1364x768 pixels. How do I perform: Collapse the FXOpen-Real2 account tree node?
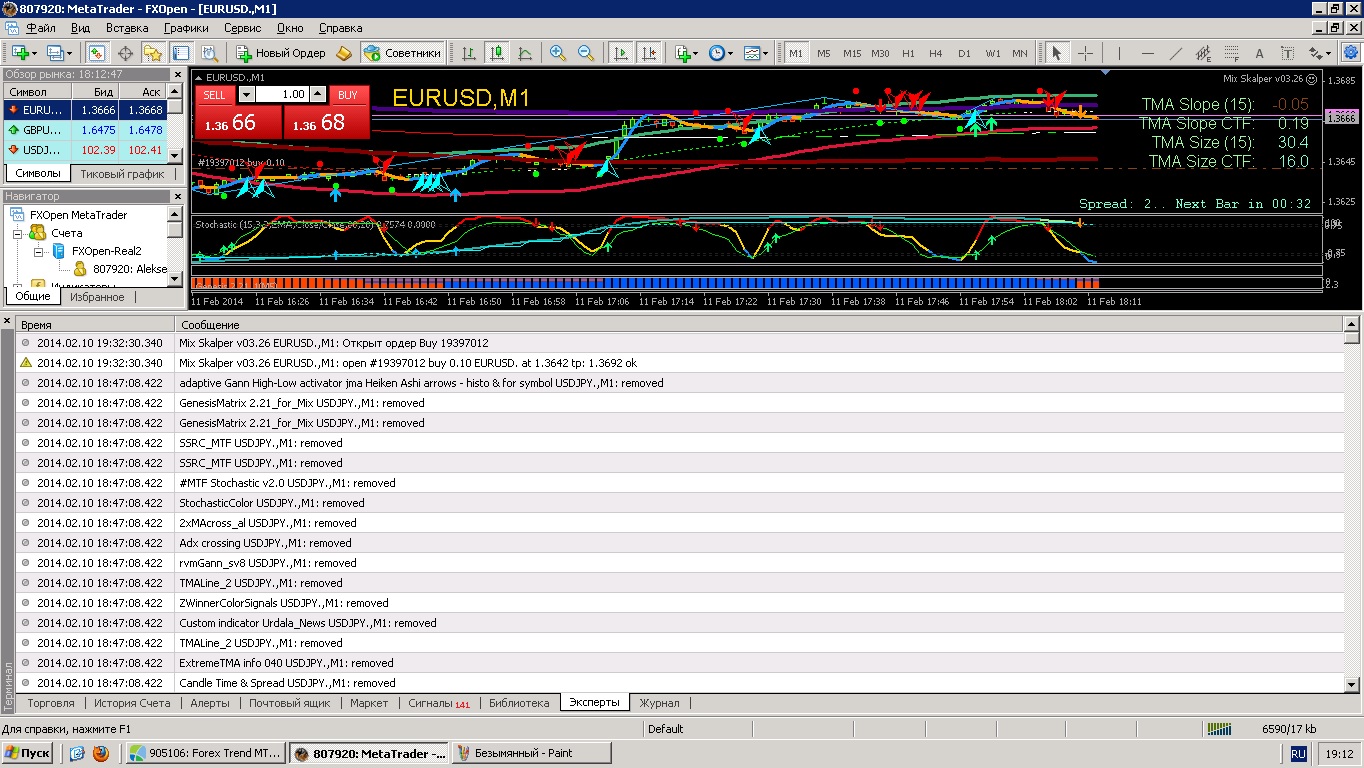[x=39, y=251]
